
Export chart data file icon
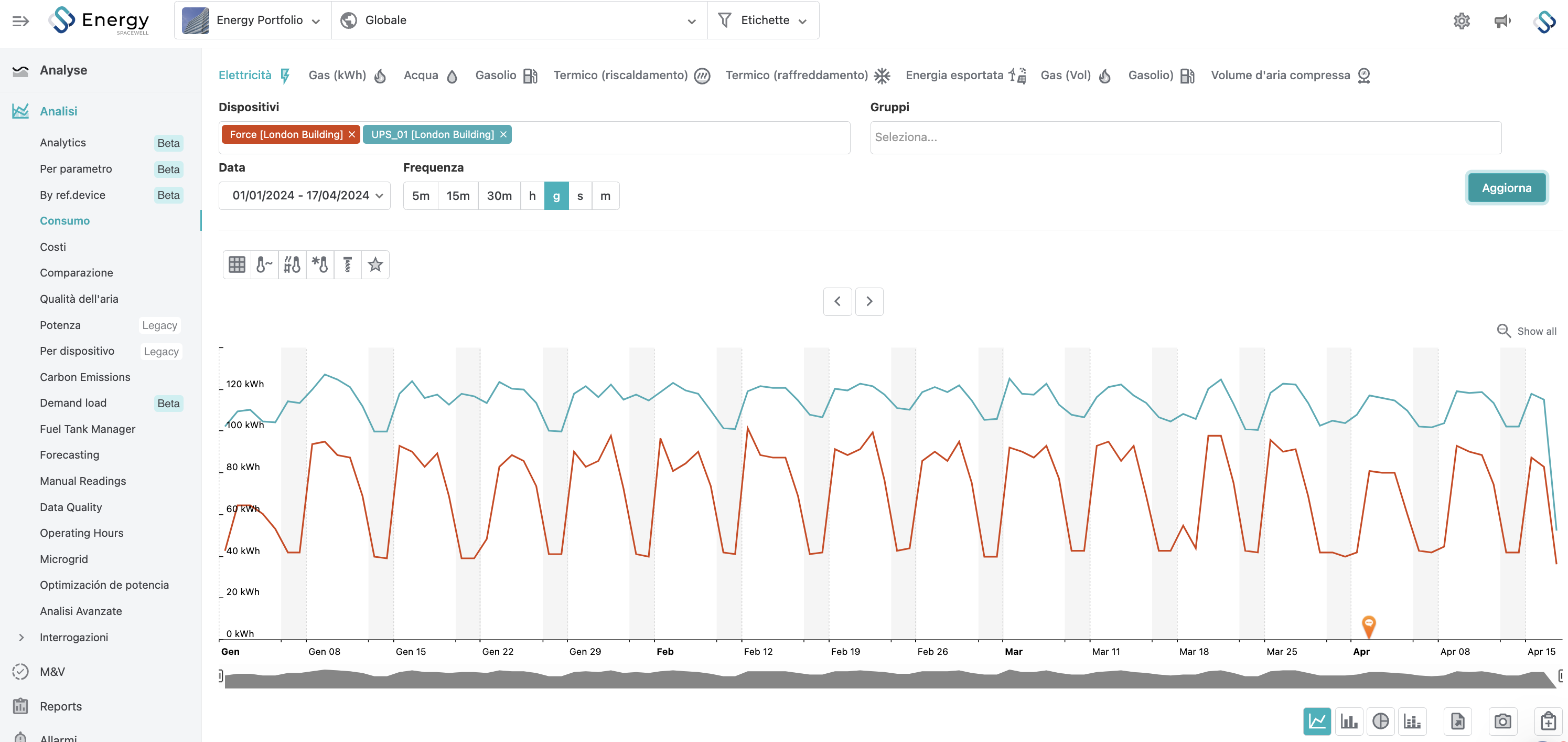click(x=1458, y=722)
